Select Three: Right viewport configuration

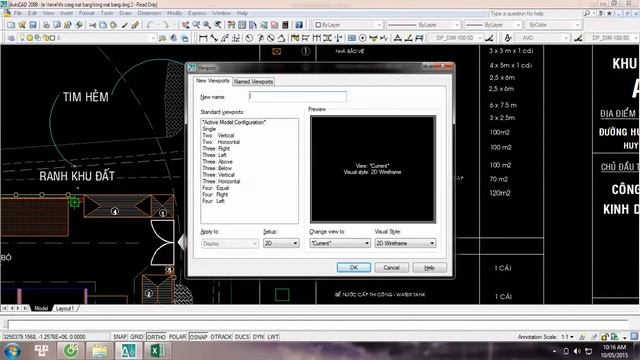[216, 149]
